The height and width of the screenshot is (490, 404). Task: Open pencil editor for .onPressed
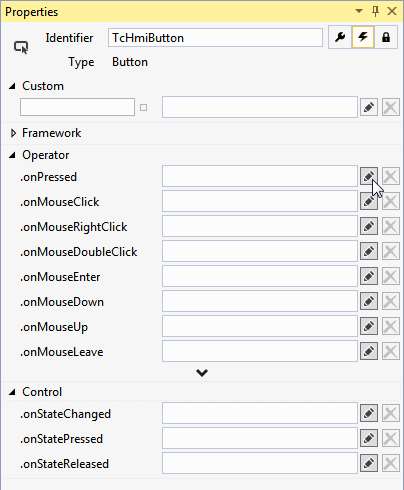(369, 176)
